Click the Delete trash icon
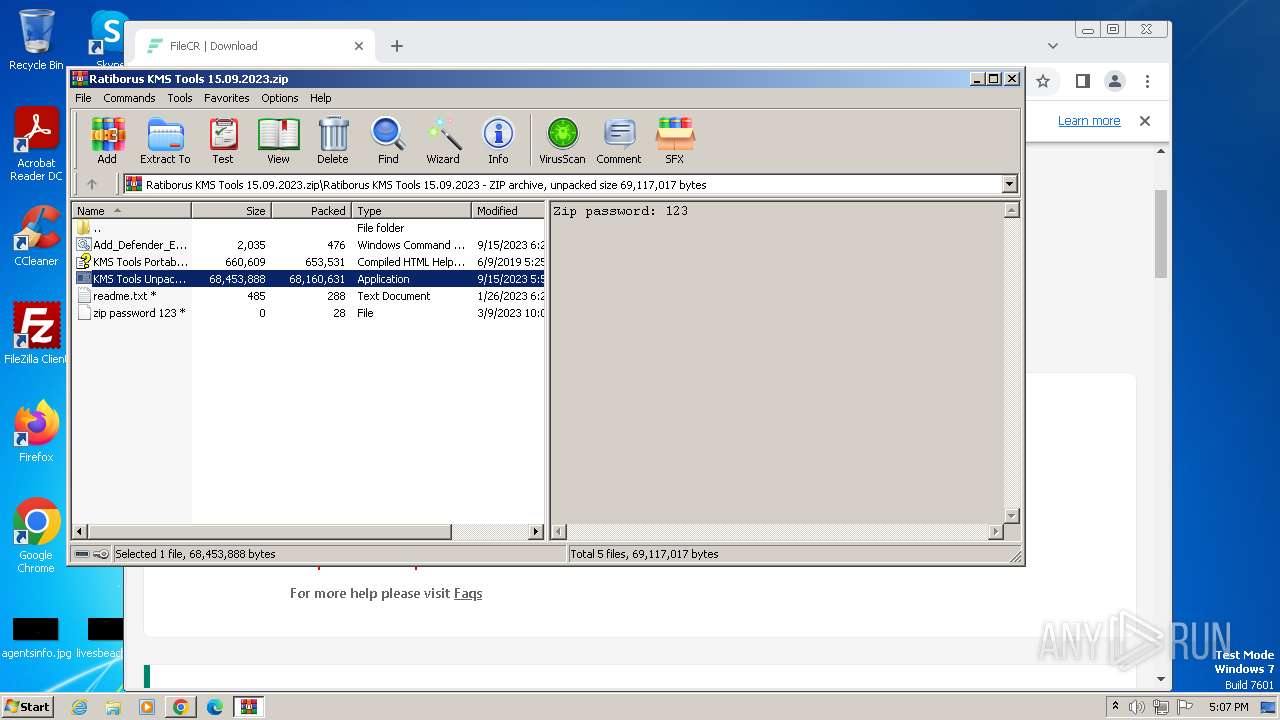 point(333,140)
